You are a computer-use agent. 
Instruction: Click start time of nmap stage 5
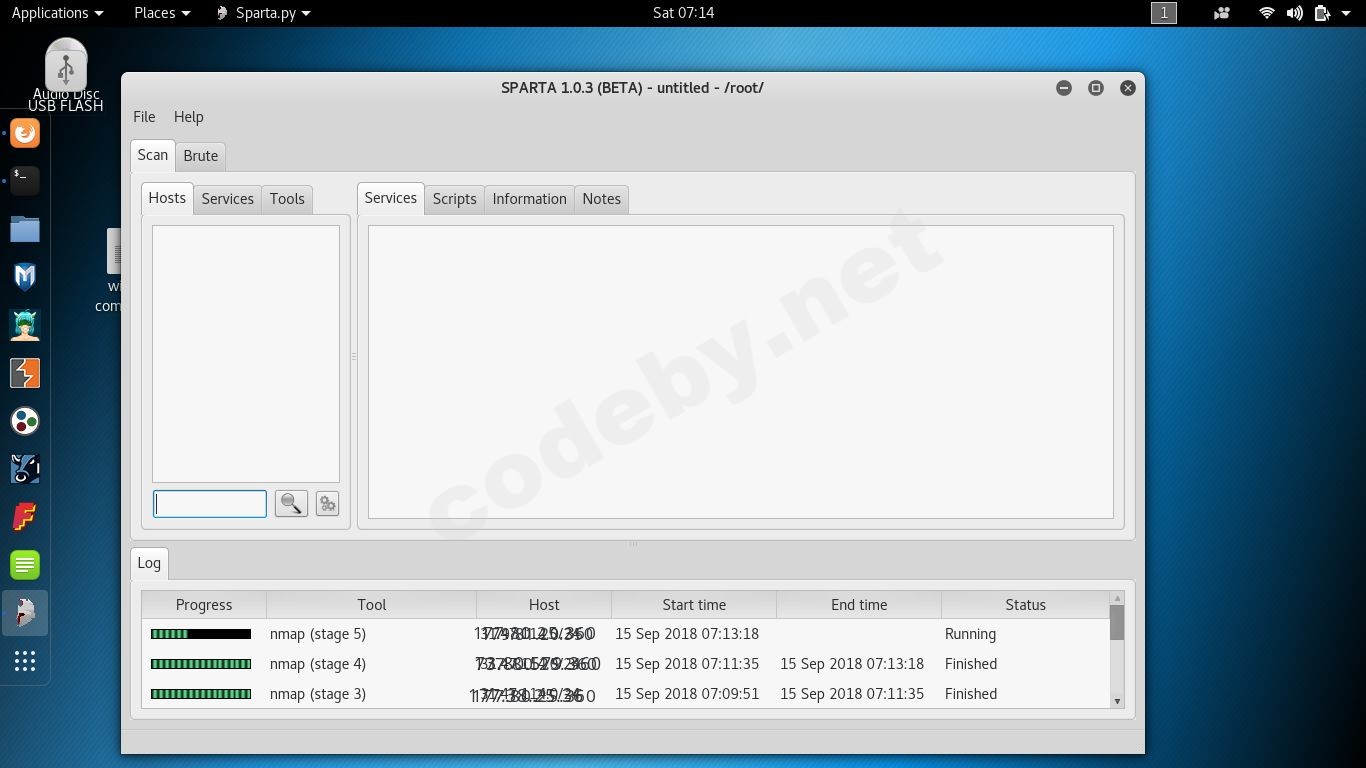[x=687, y=634]
